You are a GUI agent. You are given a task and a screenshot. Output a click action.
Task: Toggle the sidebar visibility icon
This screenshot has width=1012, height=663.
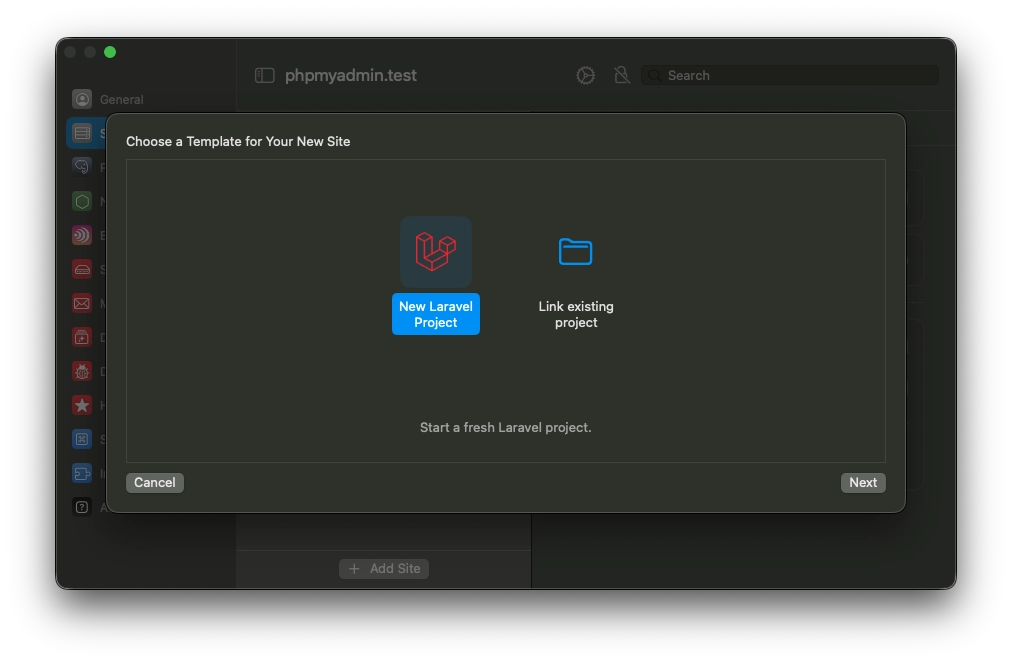pos(265,76)
